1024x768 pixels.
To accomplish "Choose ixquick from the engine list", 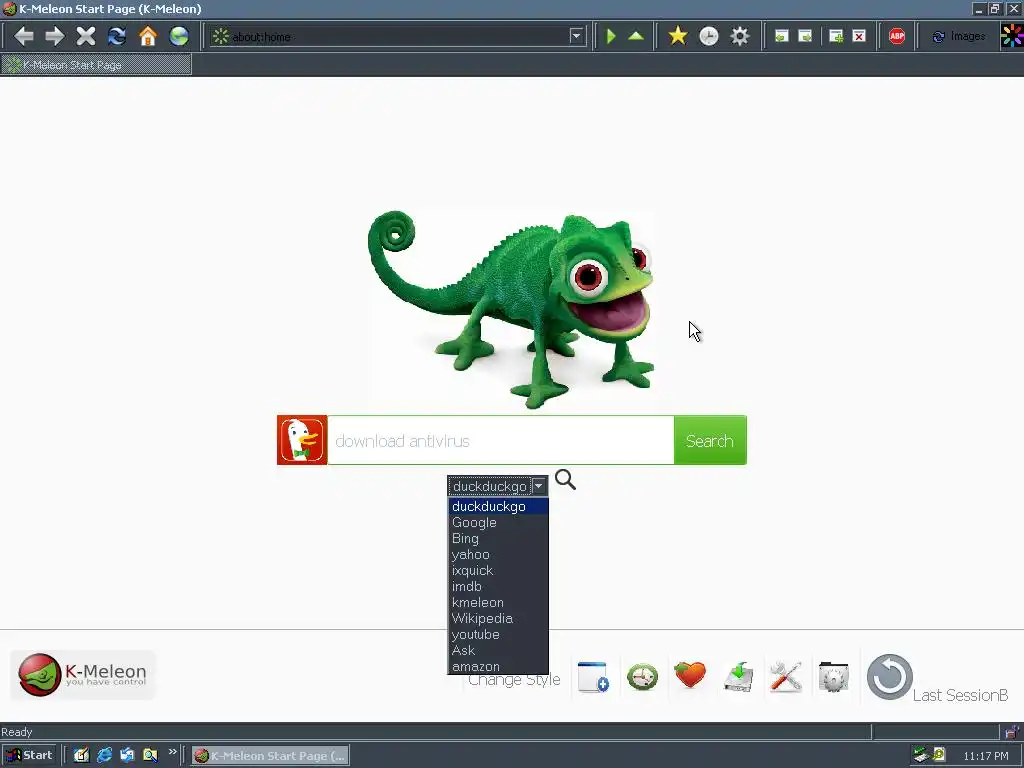I will click(498, 570).
